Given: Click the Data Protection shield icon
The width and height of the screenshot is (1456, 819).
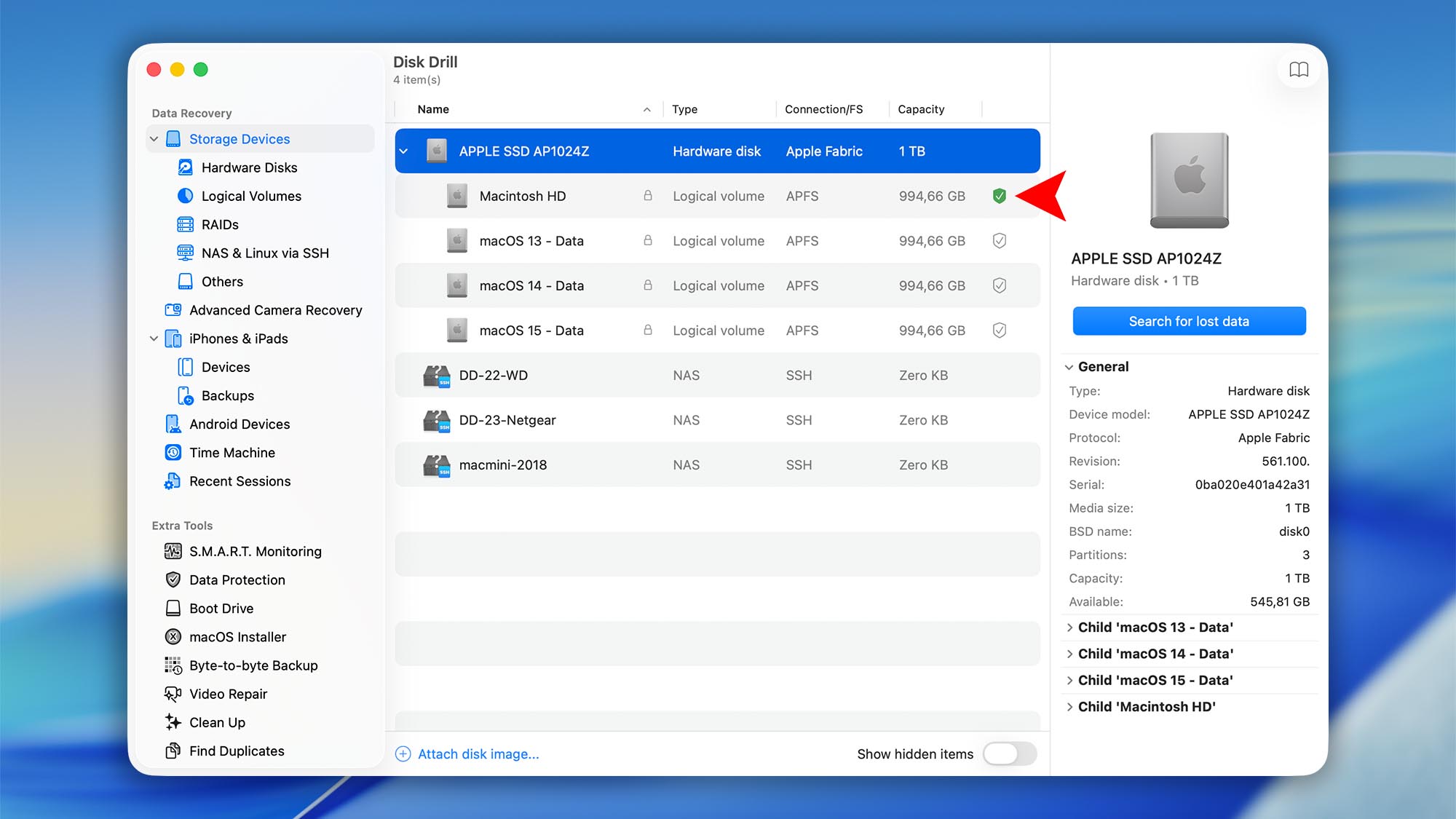Looking at the screenshot, I should (x=173, y=579).
